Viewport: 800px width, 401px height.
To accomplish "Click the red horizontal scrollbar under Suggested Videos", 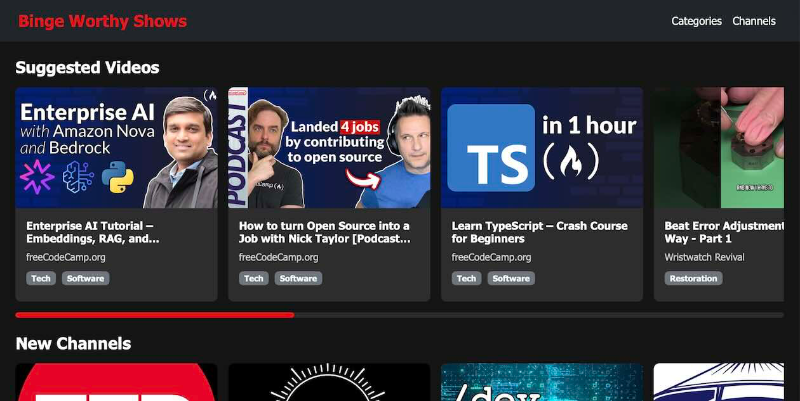I will [155, 315].
